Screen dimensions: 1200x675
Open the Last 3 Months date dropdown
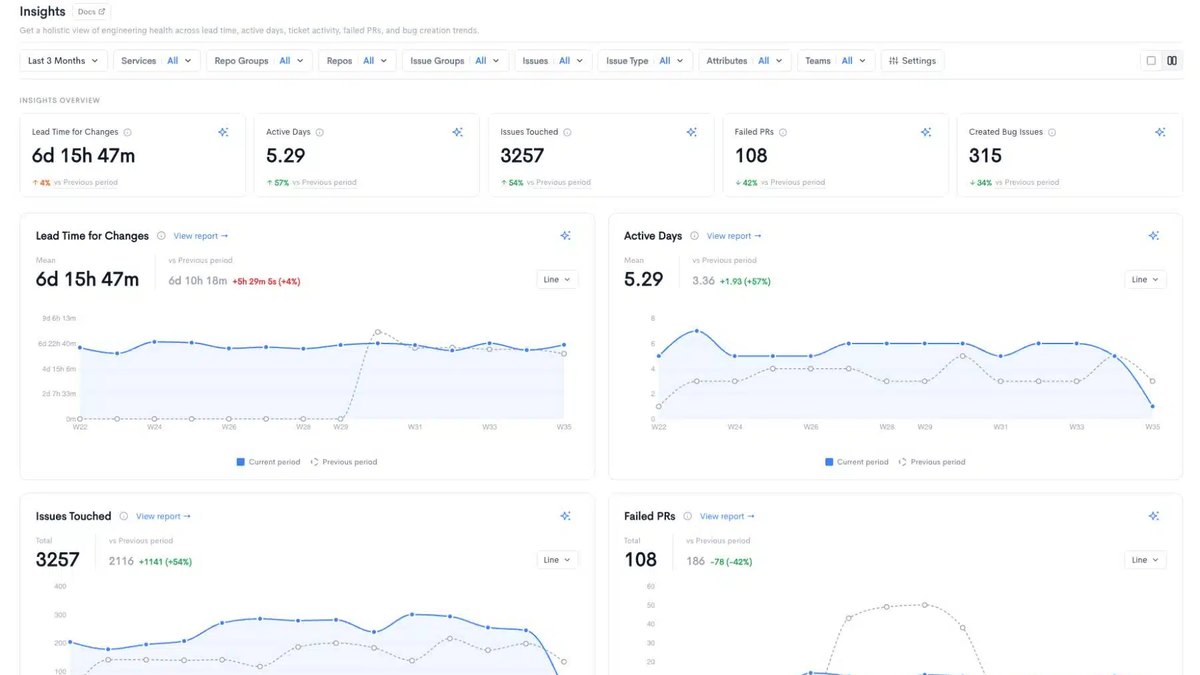click(x=64, y=61)
